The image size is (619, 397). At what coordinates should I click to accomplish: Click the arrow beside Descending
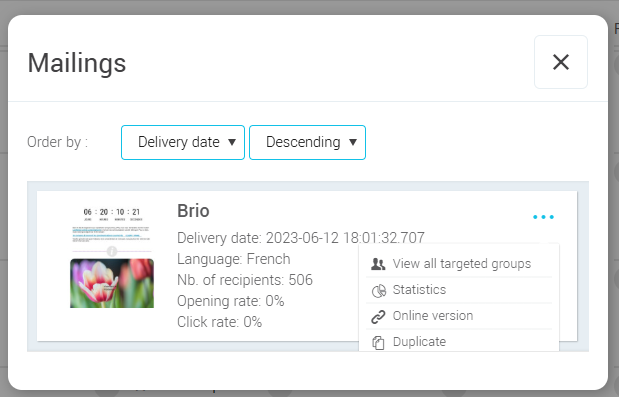[x=353, y=142]
